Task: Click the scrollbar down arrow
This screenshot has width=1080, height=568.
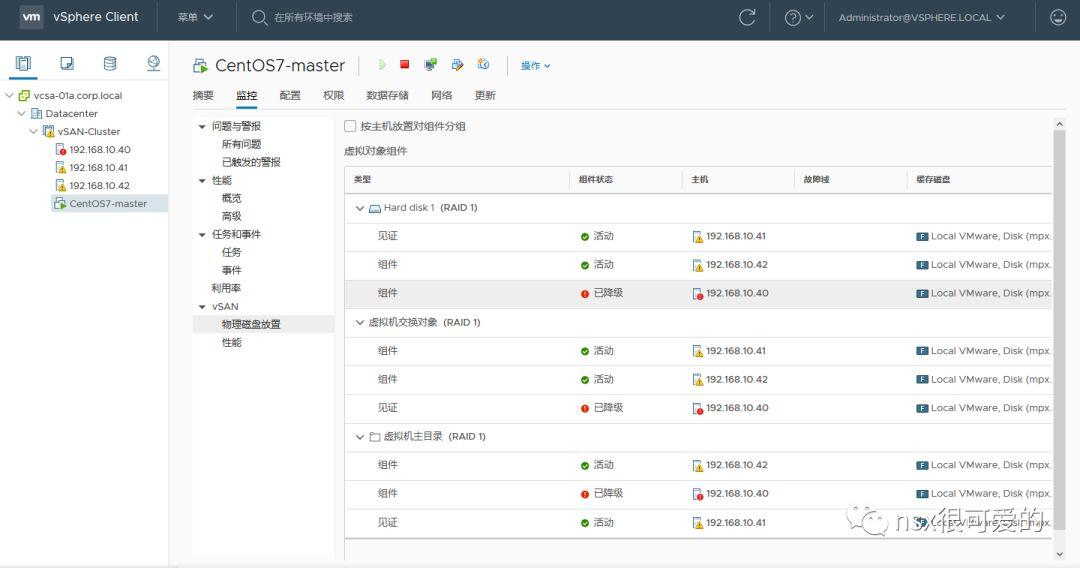Action: 1059,554
